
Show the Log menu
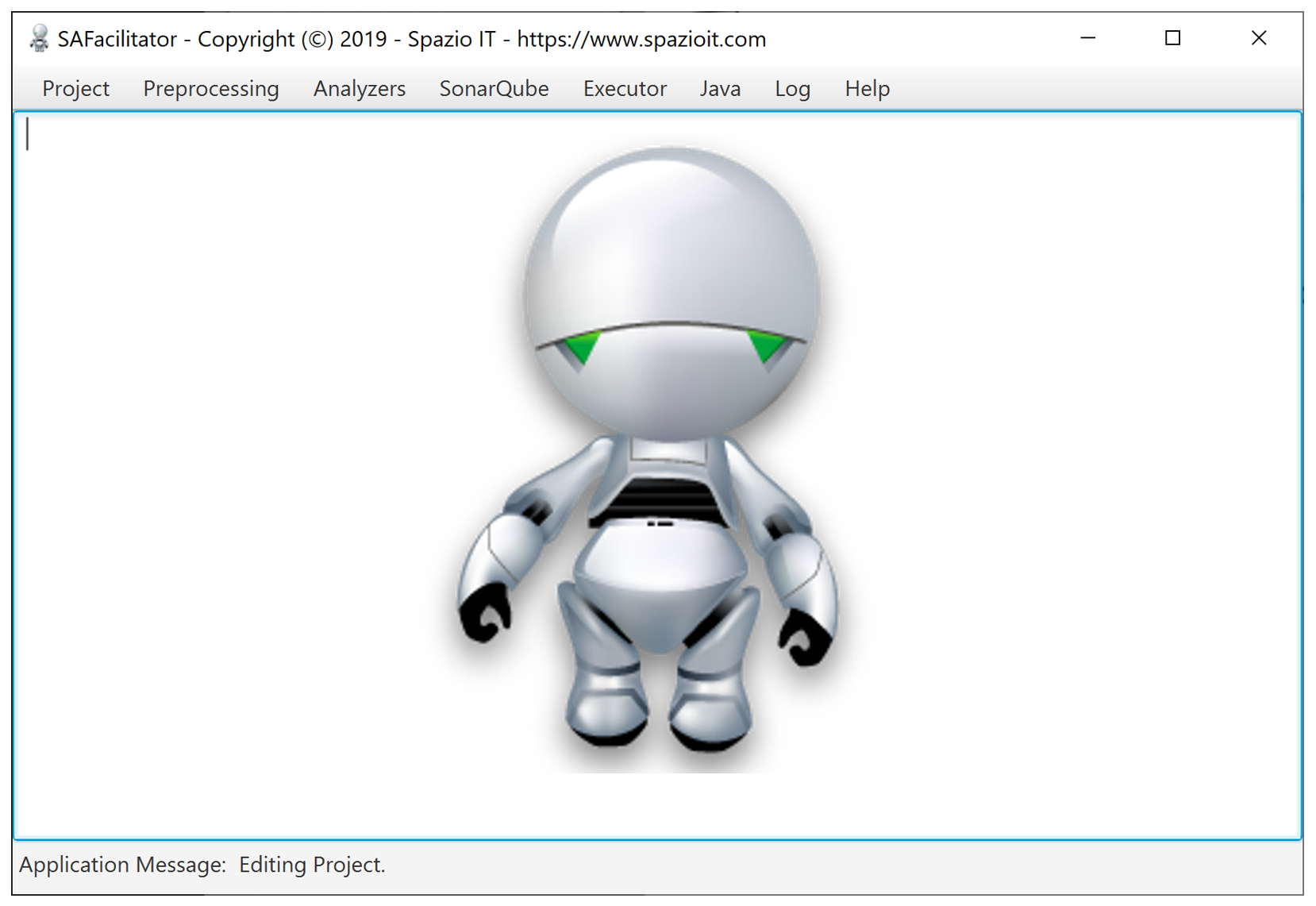tap(792, 89)
